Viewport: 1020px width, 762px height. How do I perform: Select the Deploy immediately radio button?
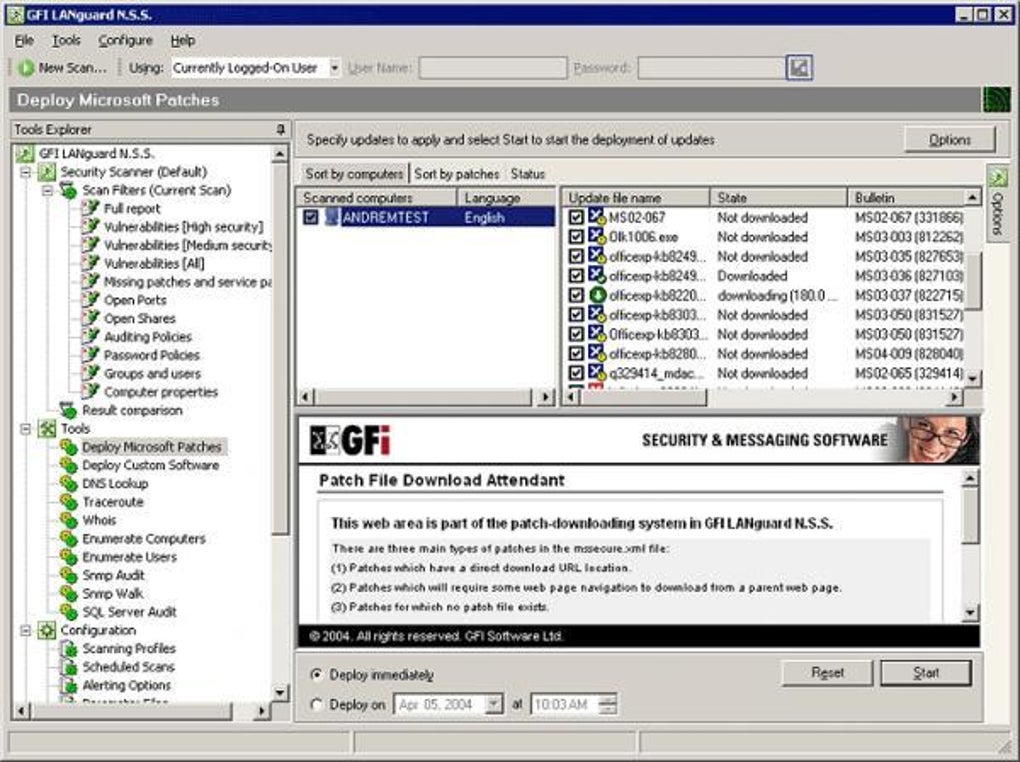pyautogui.click(x=316, y=674)
